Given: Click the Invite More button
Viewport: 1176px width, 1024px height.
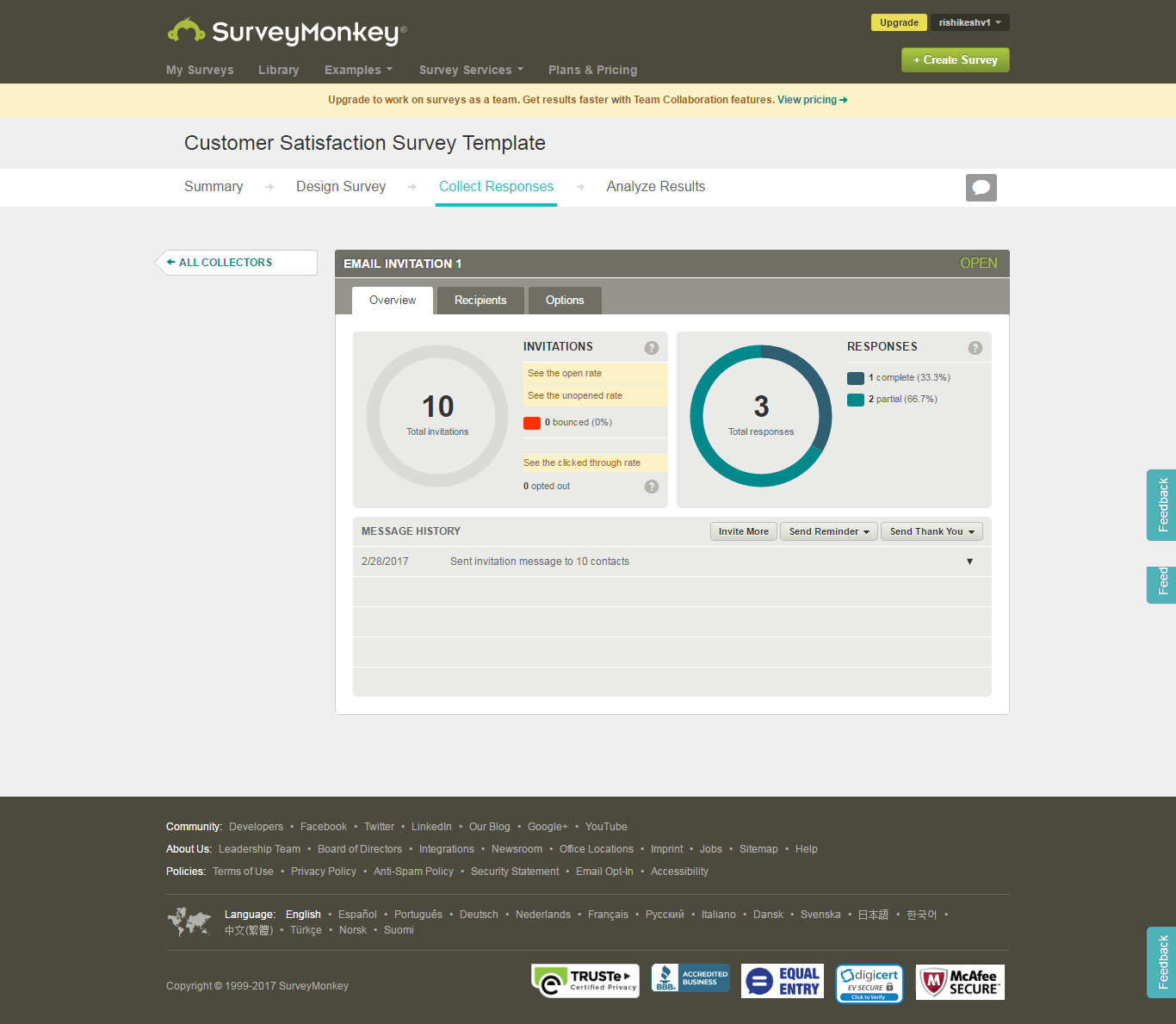Looking at the screenshot, I should tap(744, 531).
